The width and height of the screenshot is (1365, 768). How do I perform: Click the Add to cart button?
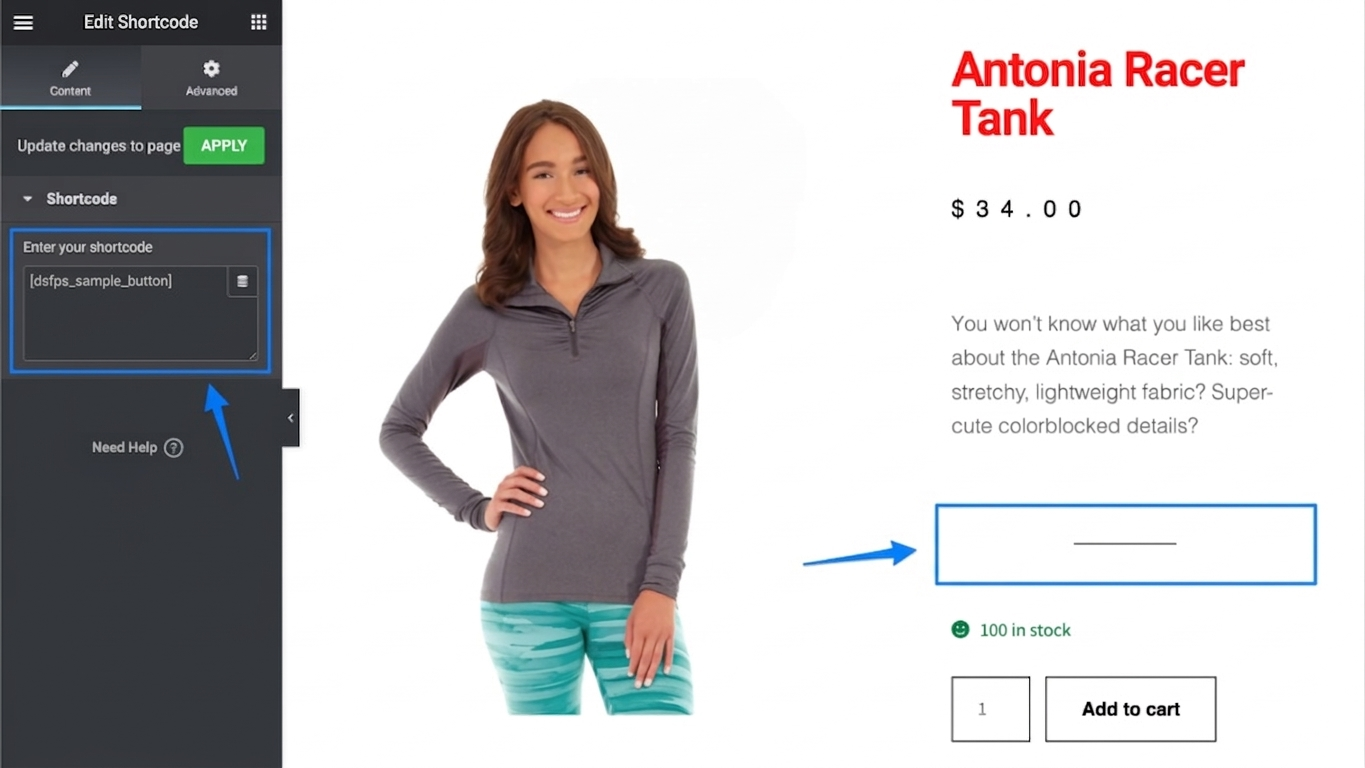pos(1131,709)
